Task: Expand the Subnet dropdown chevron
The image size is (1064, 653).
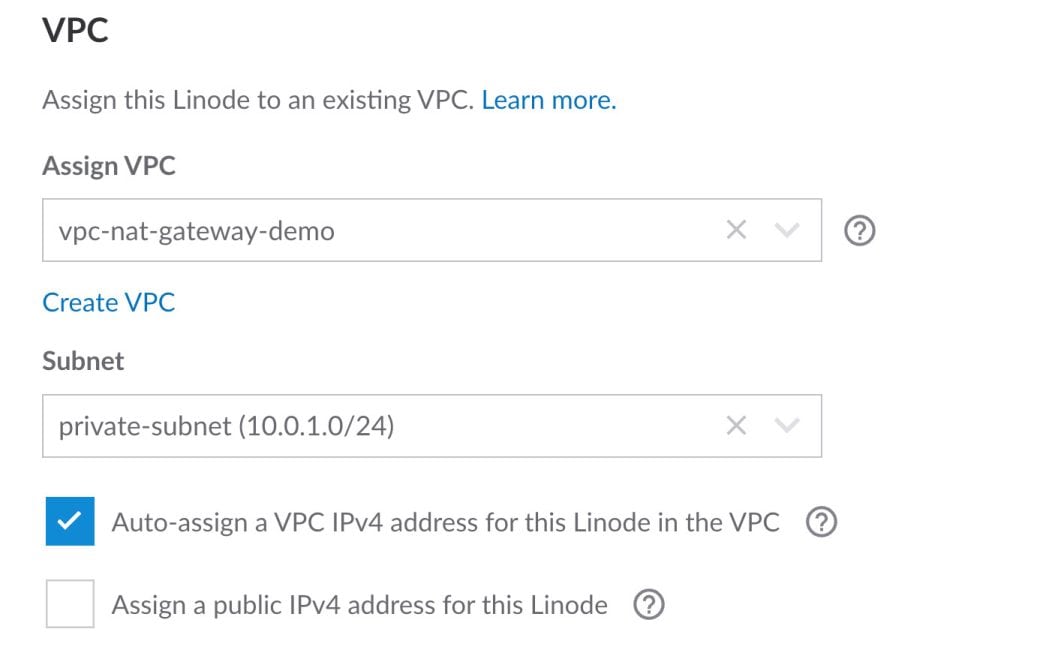Action: click(x=788, y=426)
